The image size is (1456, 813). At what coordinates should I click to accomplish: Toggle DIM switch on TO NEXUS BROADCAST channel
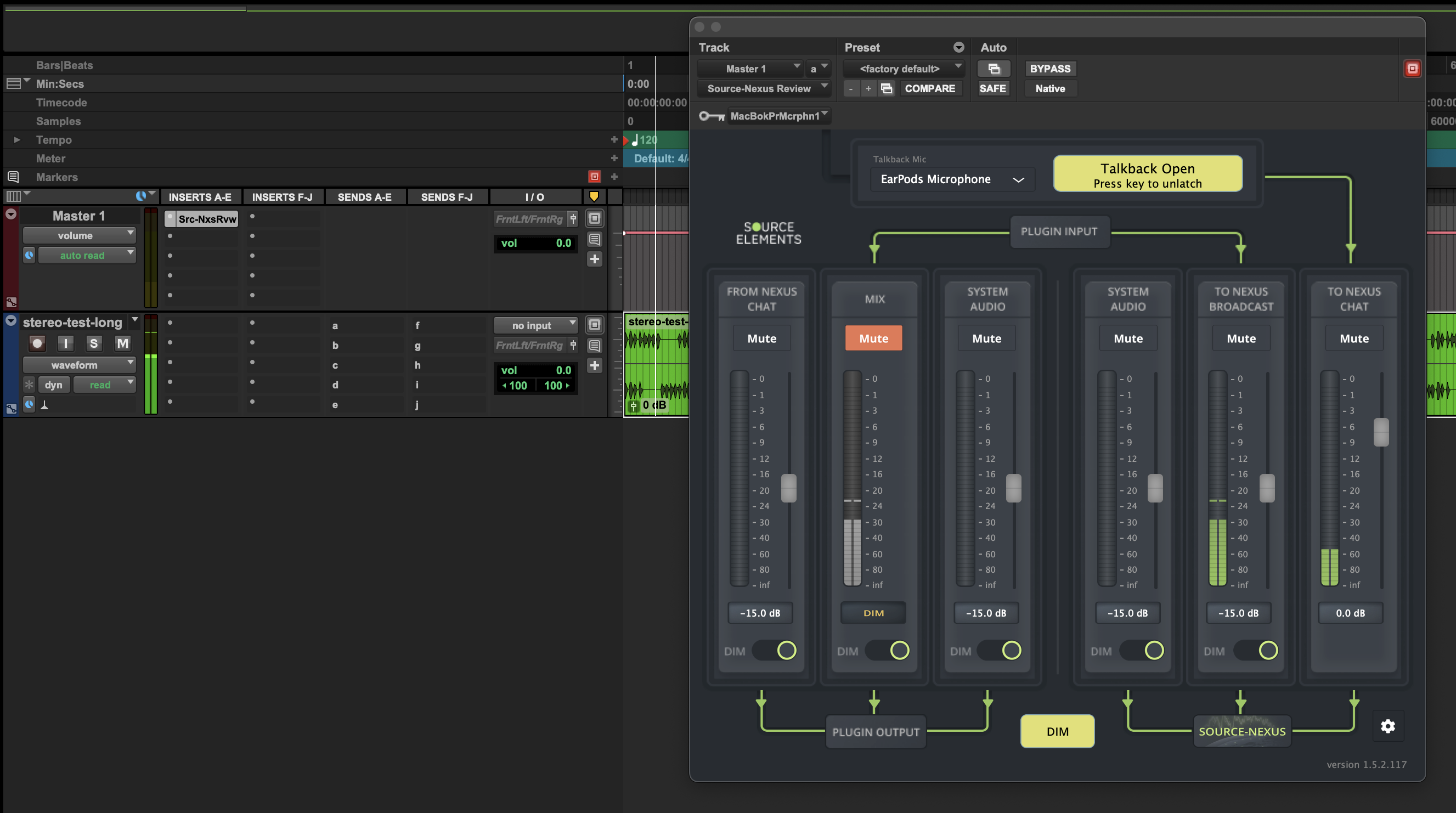coord(1255,650)
